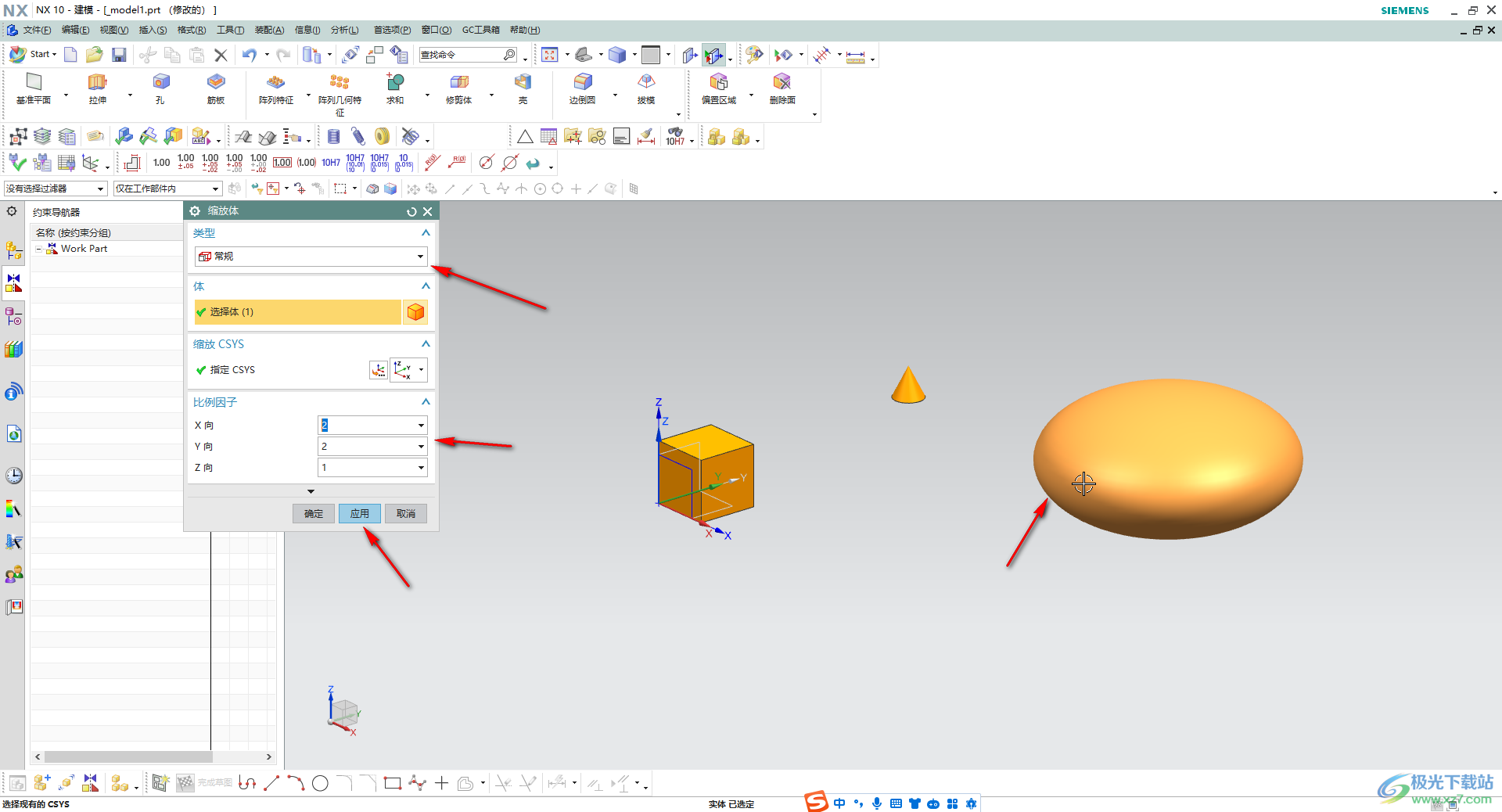Open the 编辑(E) menu
Viewport: 1502px width, 812px height.
(75, 30)
